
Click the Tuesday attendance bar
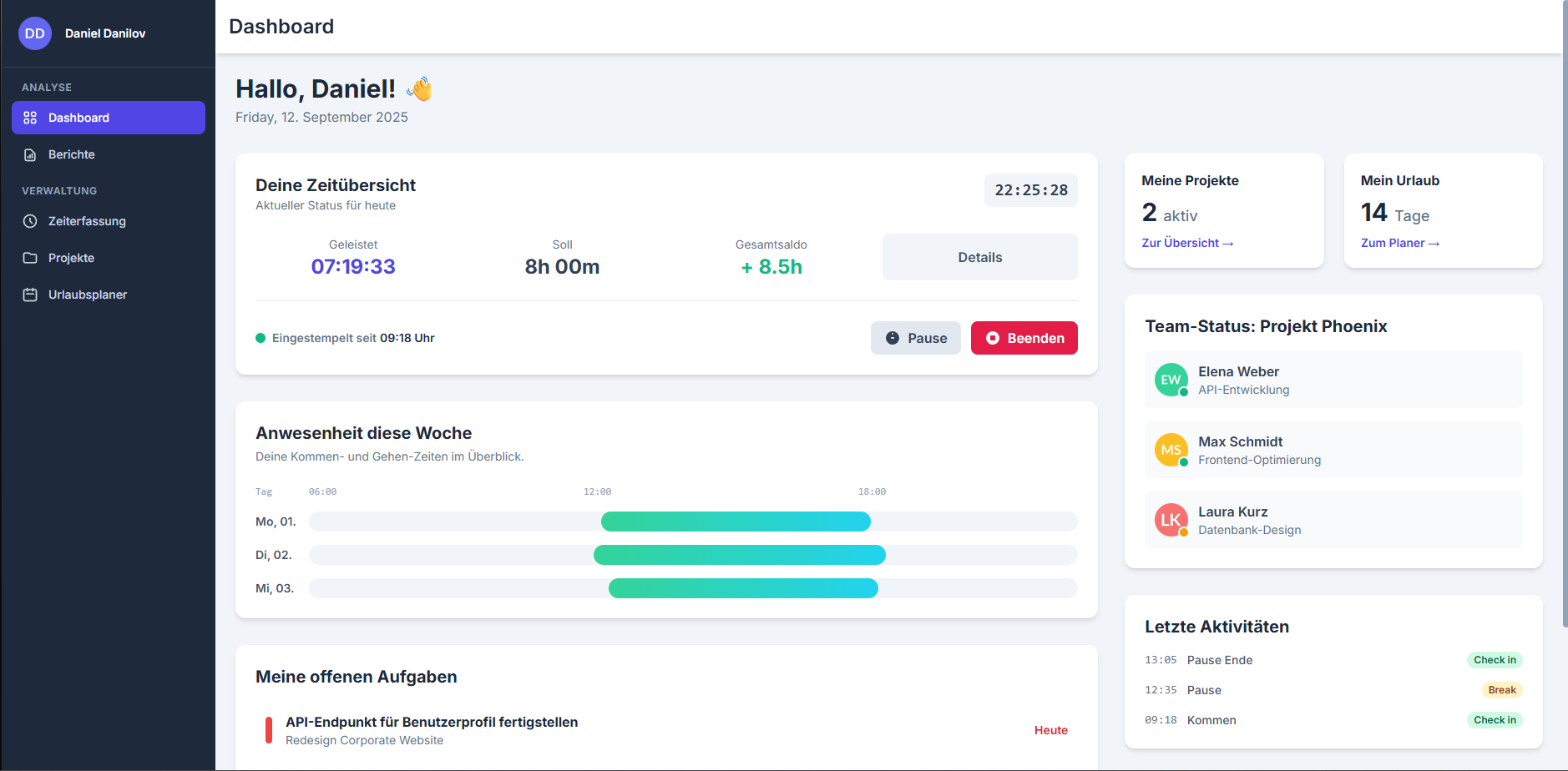tap(739, 555)
